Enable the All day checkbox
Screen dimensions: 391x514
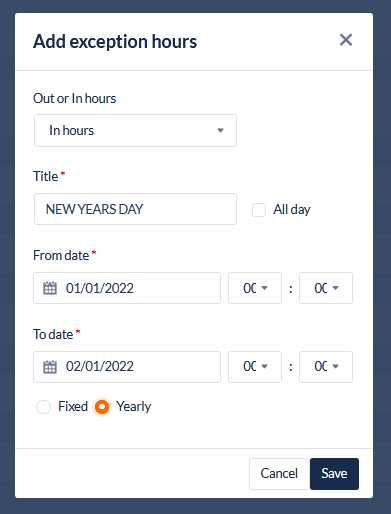[259, 210]
